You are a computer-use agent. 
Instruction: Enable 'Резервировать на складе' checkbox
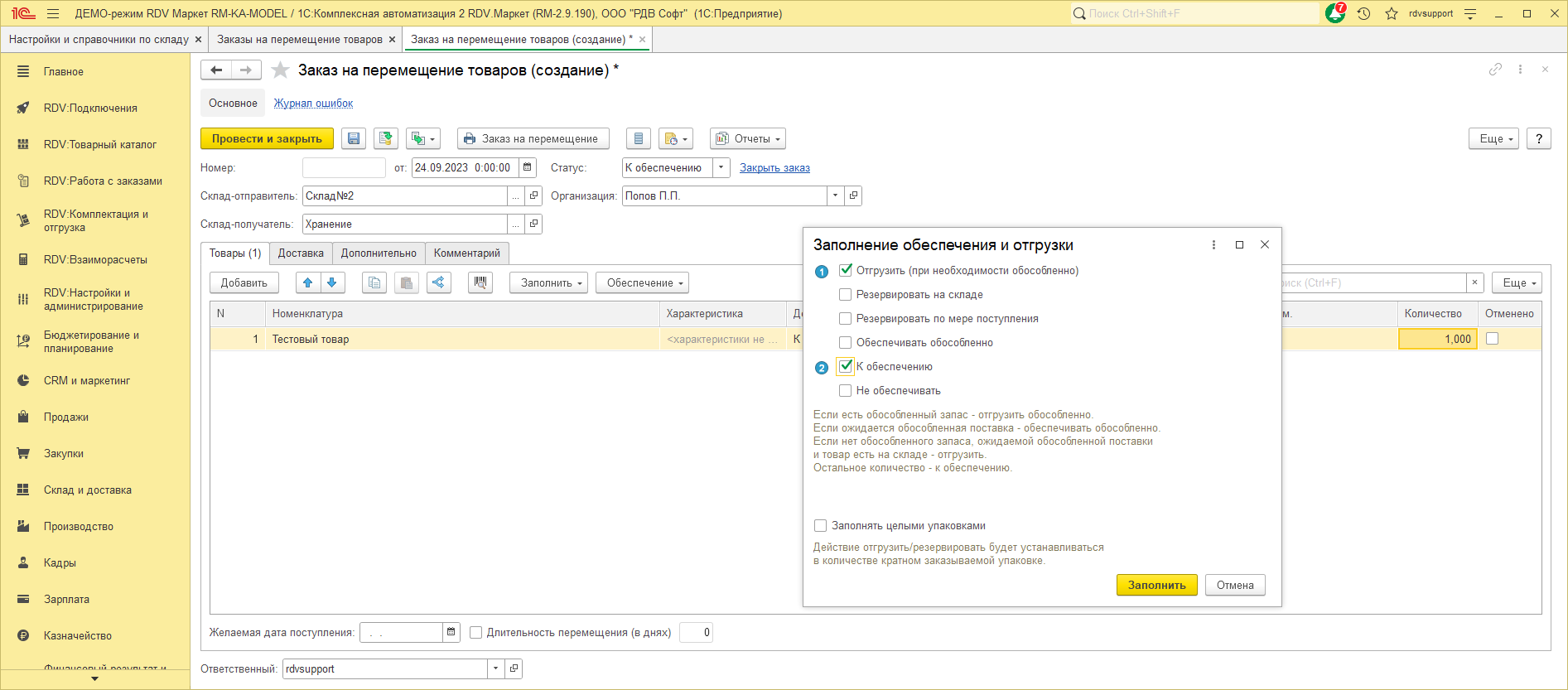845,295
